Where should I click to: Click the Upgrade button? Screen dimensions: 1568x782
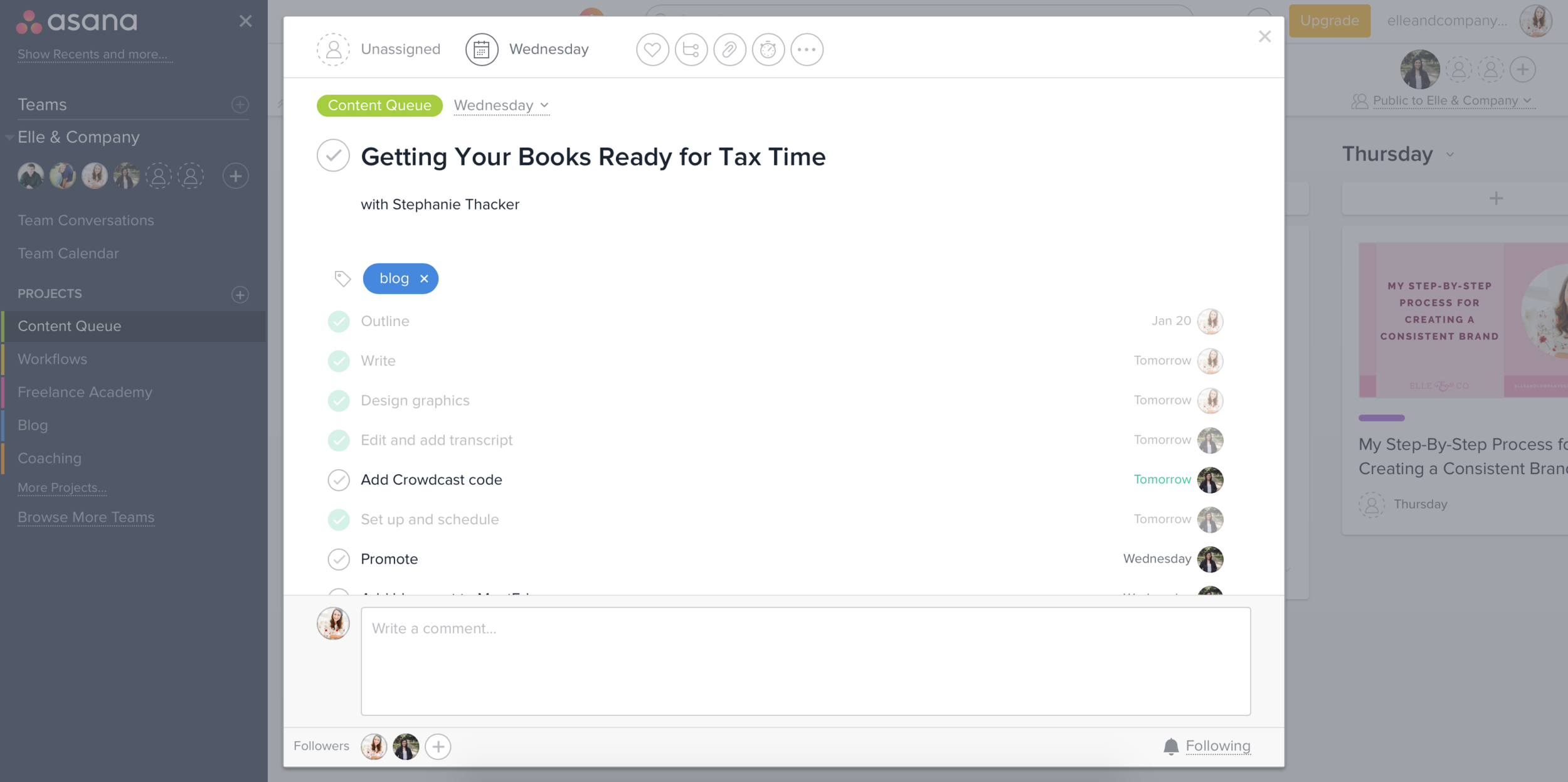pyautogui.click(x=1329, y=21)
